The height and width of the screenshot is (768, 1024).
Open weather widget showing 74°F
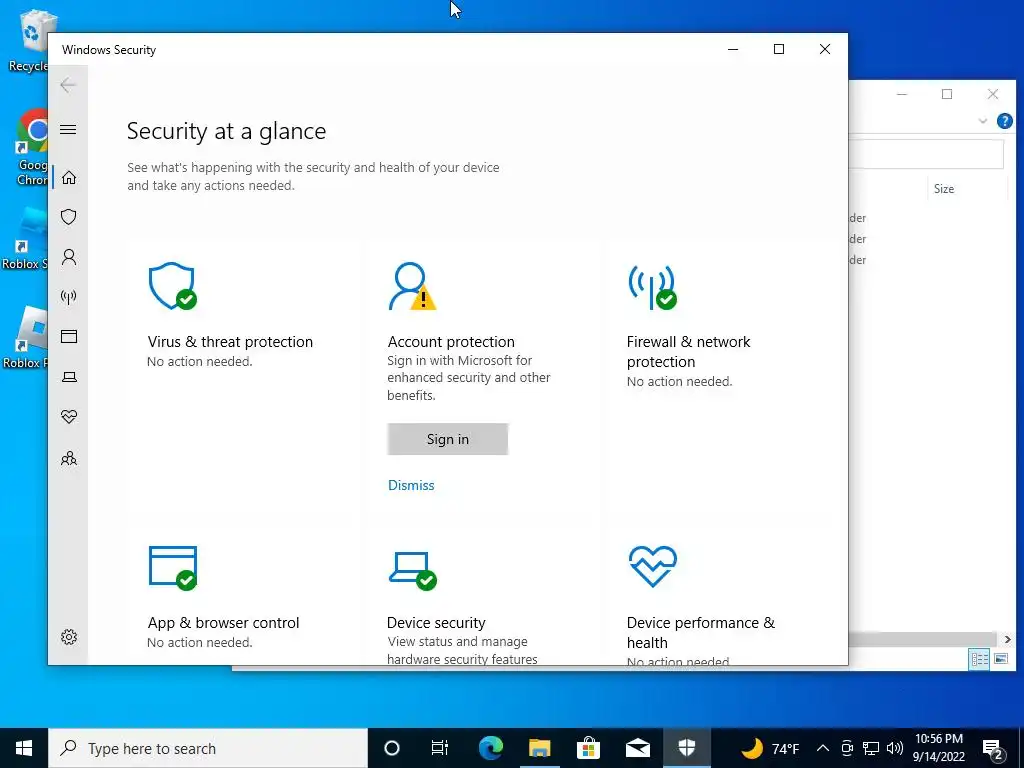tap(771, 748)
